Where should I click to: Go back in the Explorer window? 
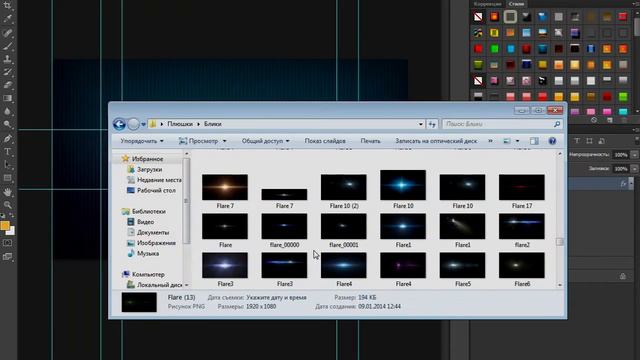119,124
